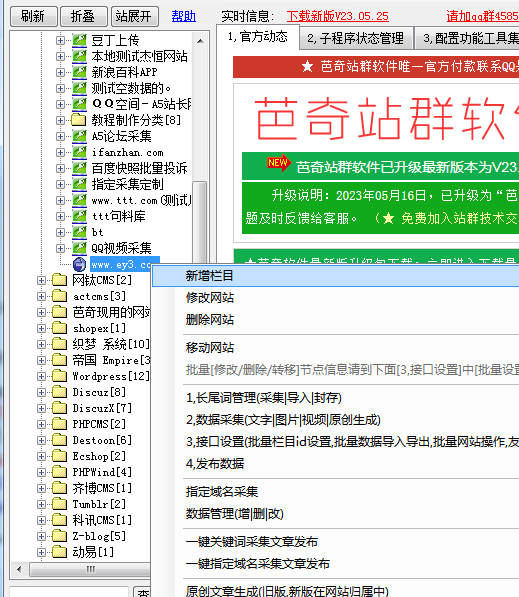This screenshot has height=597, width=519.
Task: Click the Ecshop[2] folder icon
Action: point(59,456)
